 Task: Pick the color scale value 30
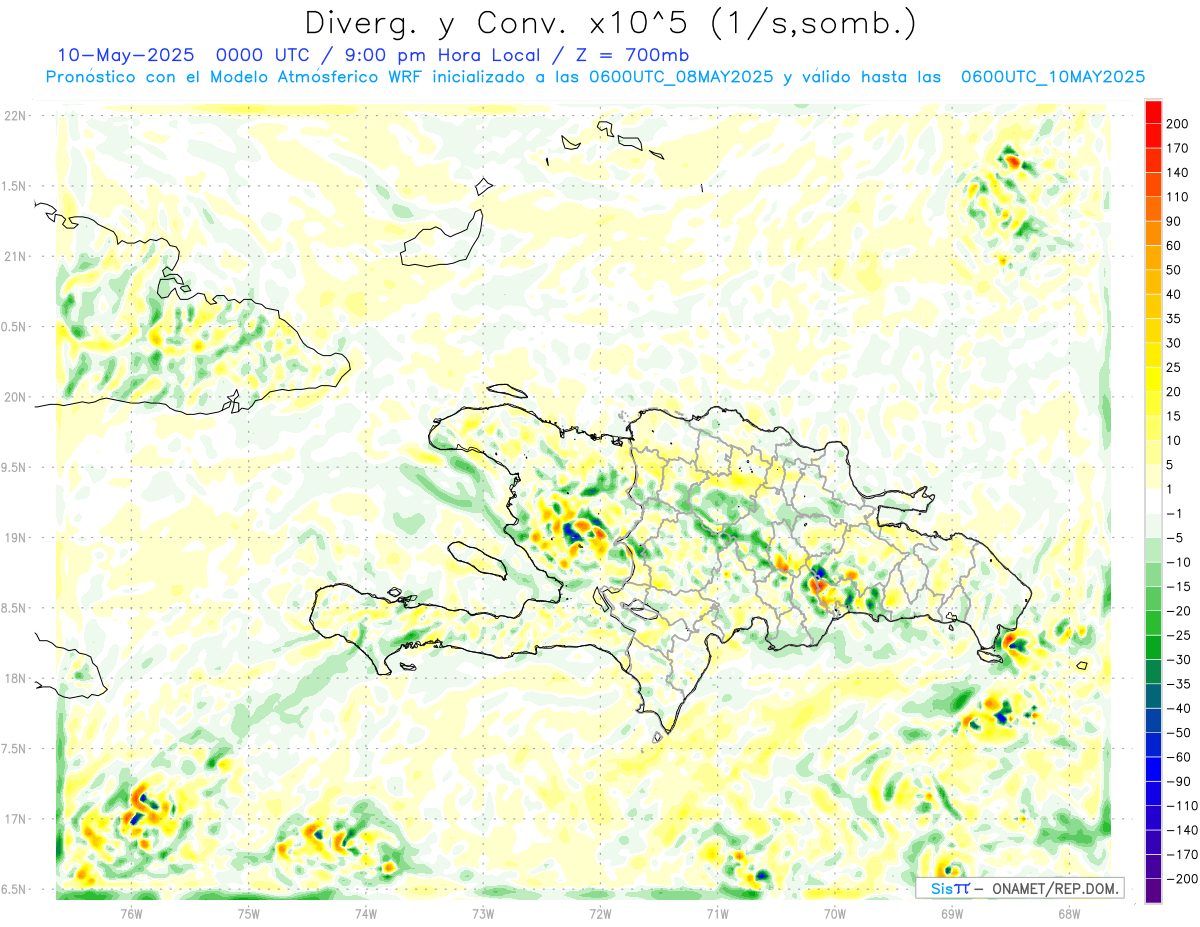pyautogui.click(x=1175, y=343)
